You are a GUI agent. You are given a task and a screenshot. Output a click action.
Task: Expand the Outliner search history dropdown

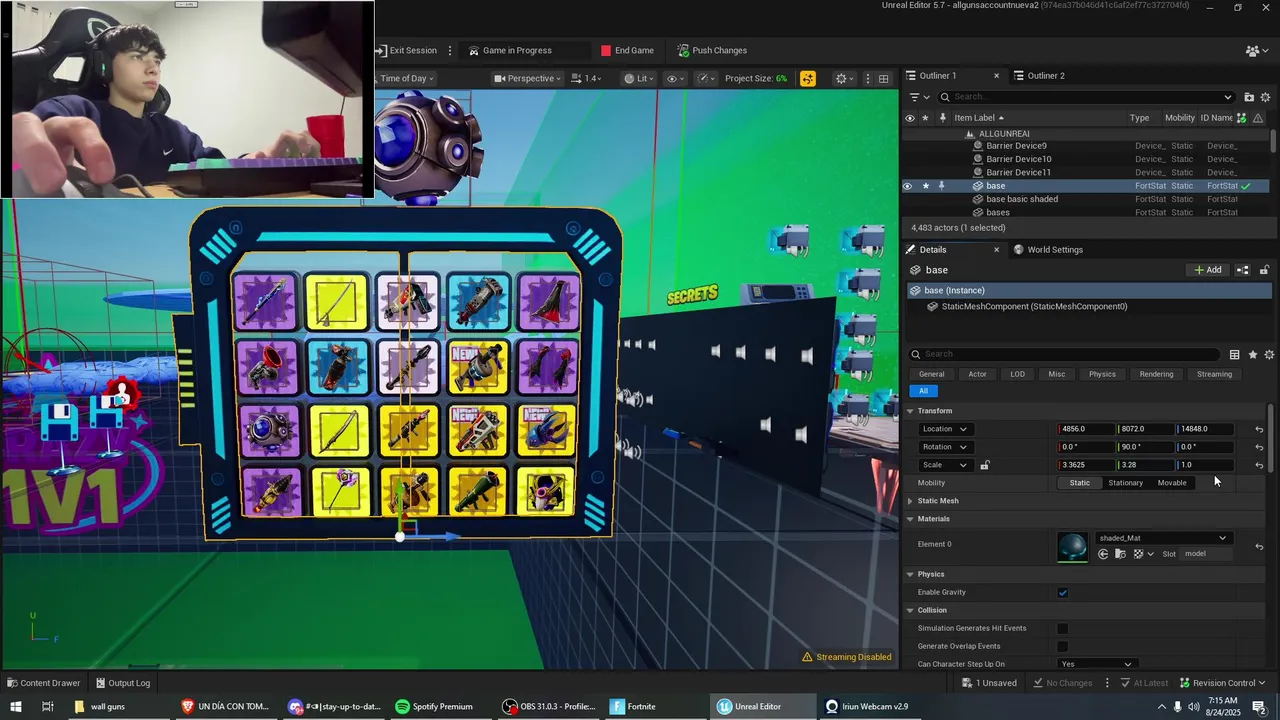pyautogui.click(x=1228, y=97)
